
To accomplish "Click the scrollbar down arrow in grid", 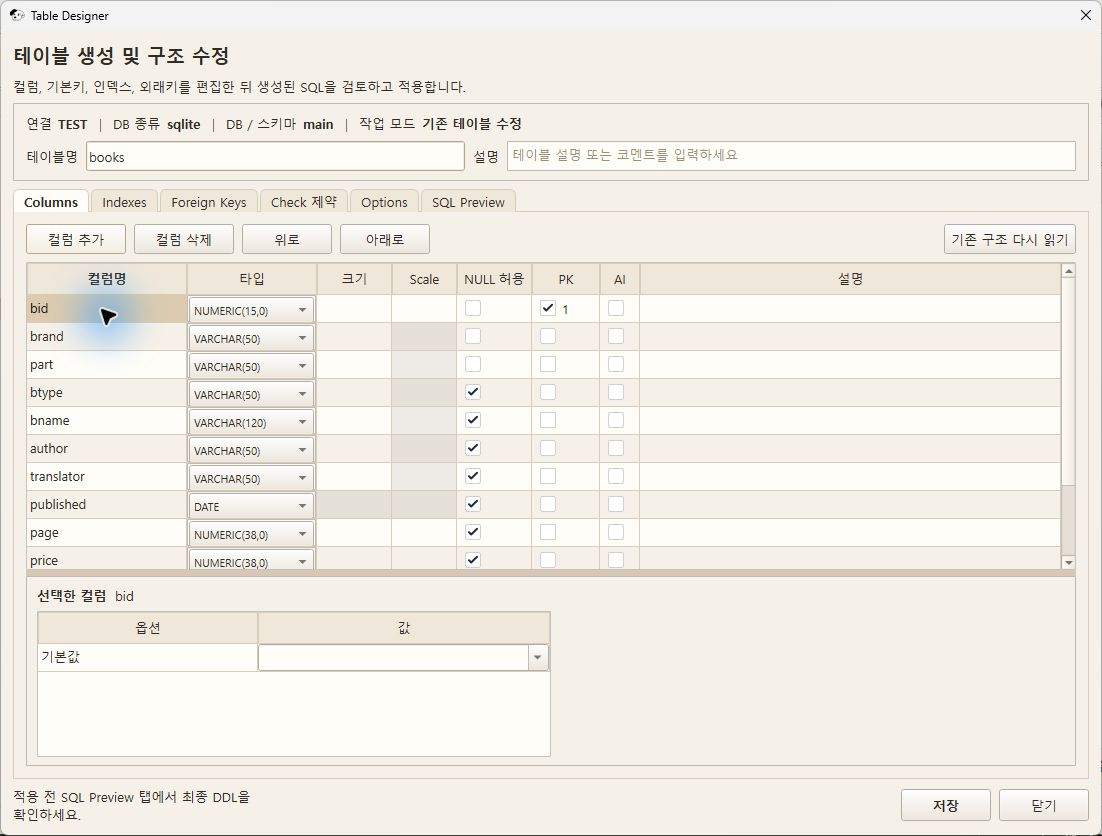I will (x=1068, y=562).
